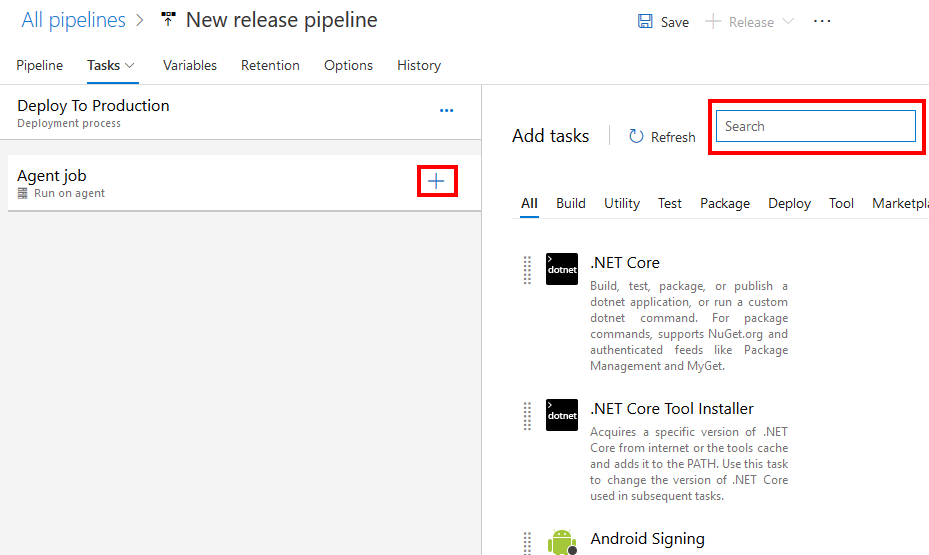This screenshot has width=929, height=555.
Task: Click the Run on agent server icon
Action: pyautogui.click(x=23, y=193)
